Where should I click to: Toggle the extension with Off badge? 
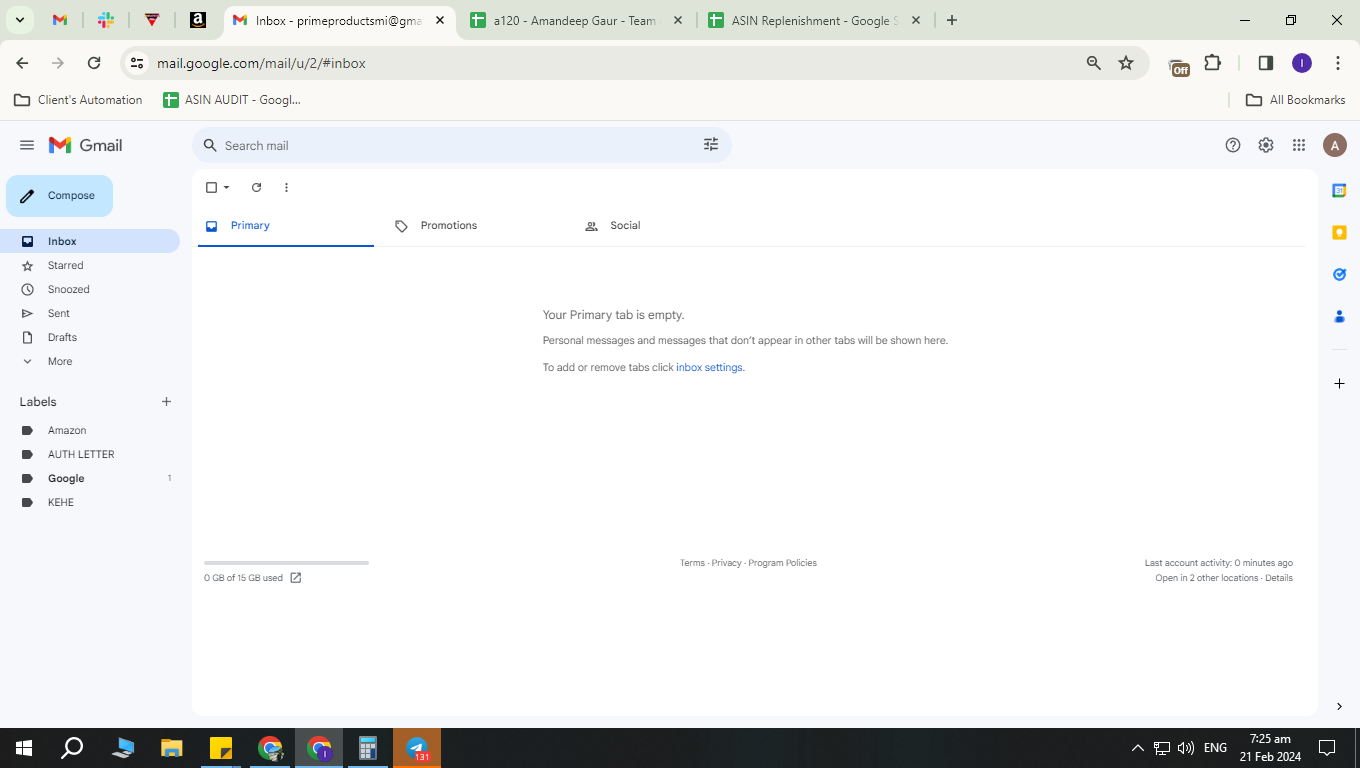pos(1179,66)
